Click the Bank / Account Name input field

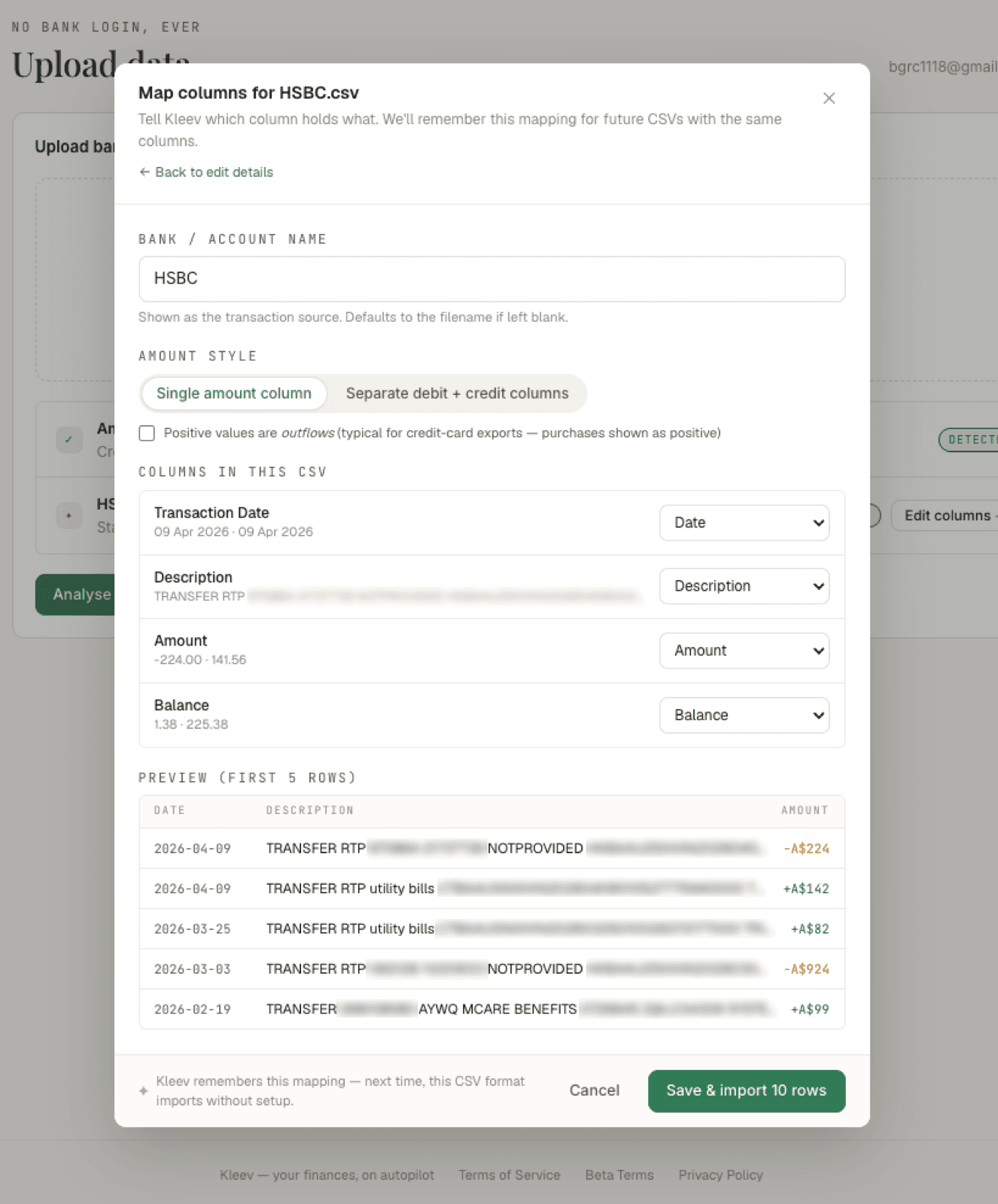(491, 279)
